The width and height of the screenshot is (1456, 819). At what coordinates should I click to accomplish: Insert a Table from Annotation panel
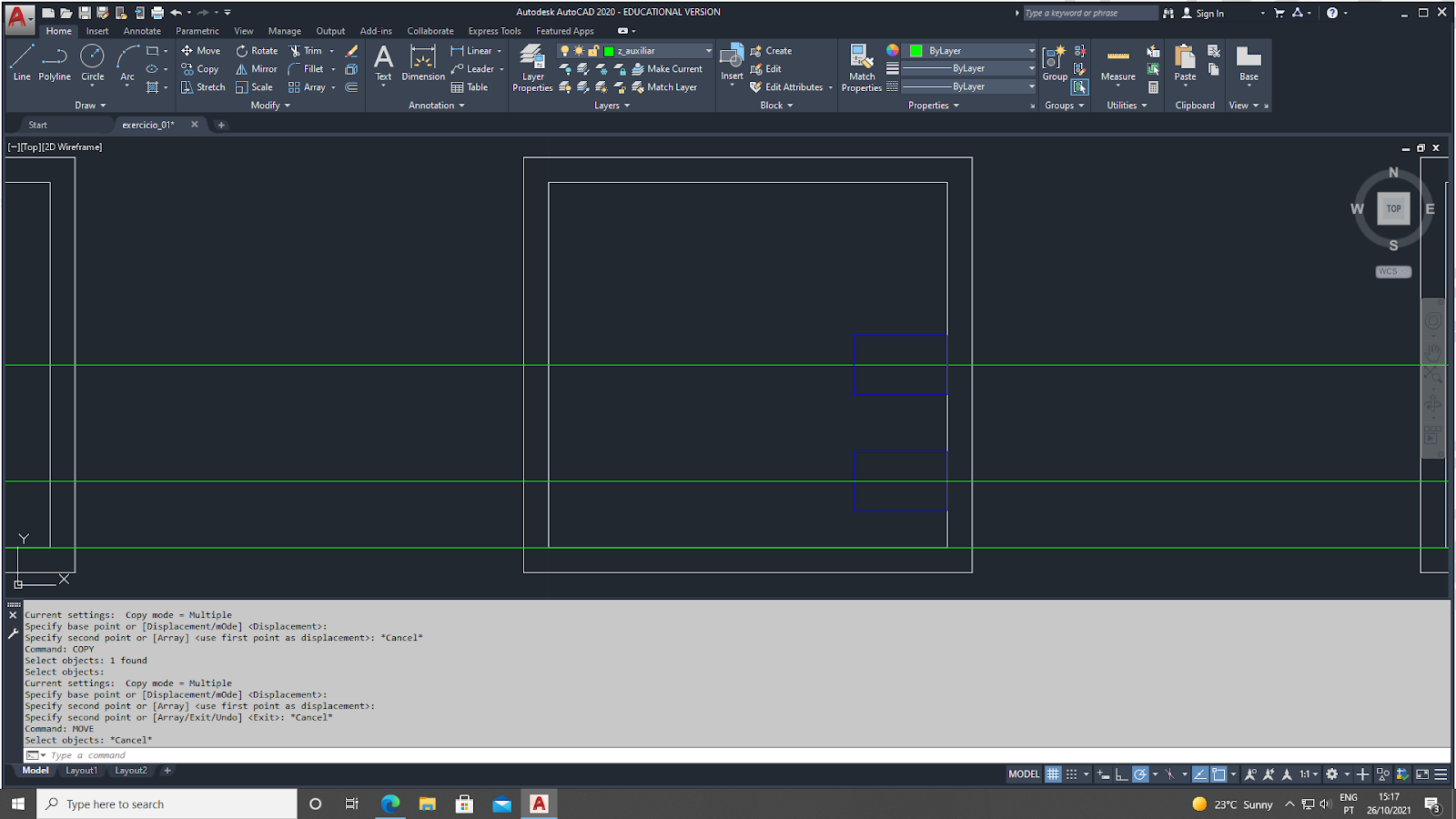[470, 87]
